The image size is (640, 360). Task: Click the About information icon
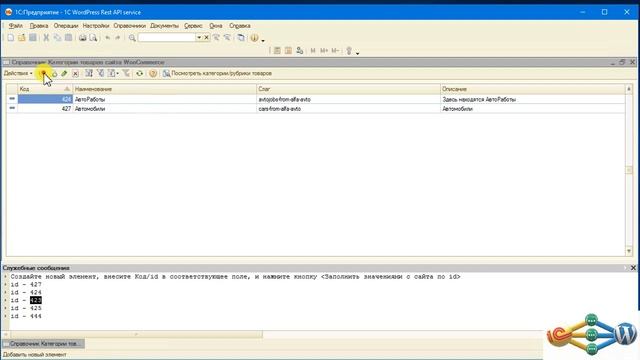pos(254,38)
